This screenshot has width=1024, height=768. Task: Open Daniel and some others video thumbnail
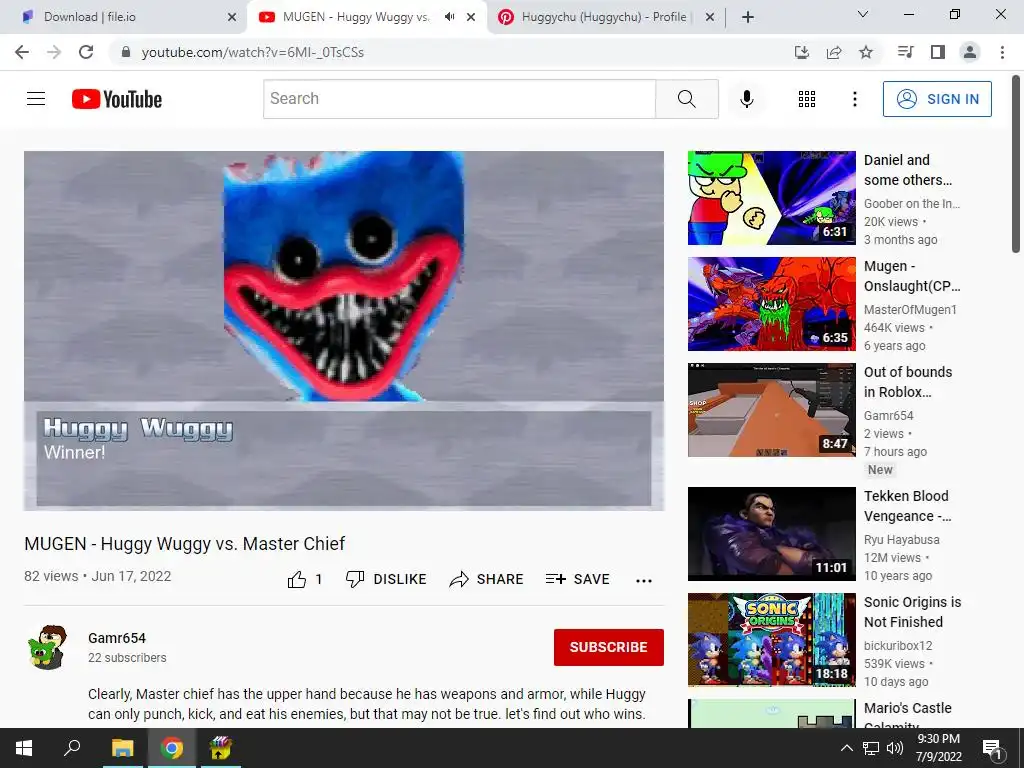(771, 198)
